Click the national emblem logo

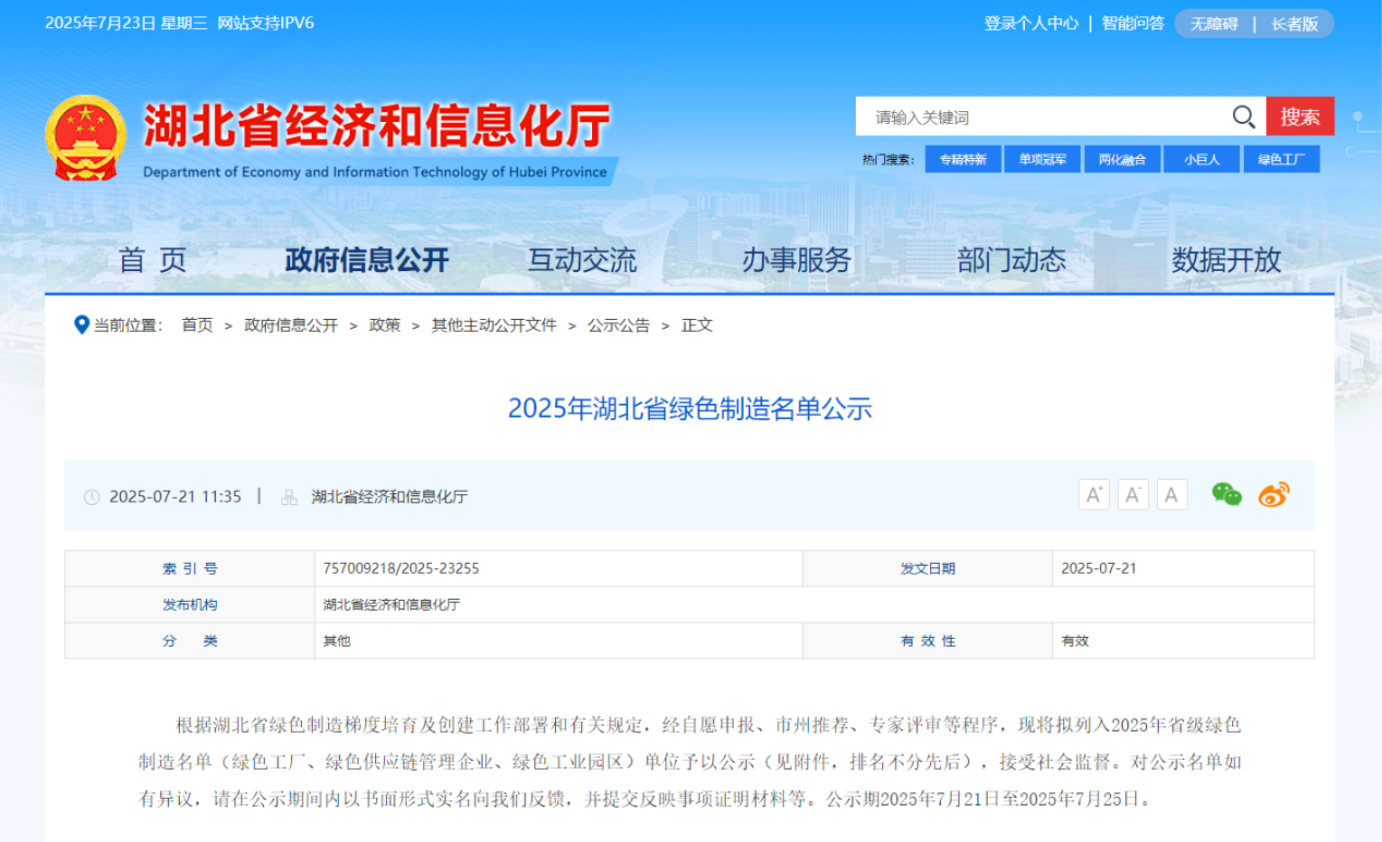[86, 138]
